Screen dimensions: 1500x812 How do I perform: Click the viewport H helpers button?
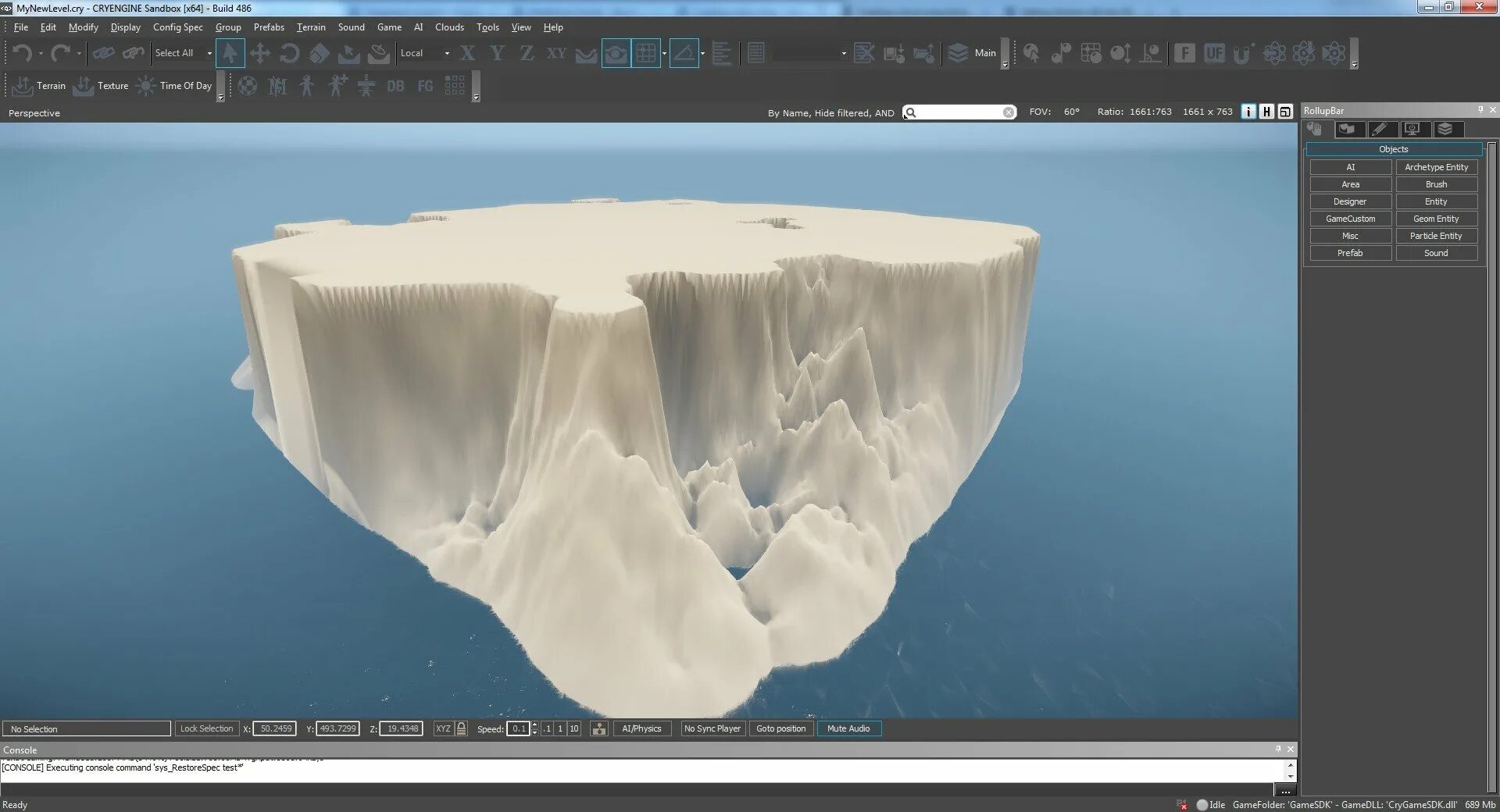coord(1266,112)
